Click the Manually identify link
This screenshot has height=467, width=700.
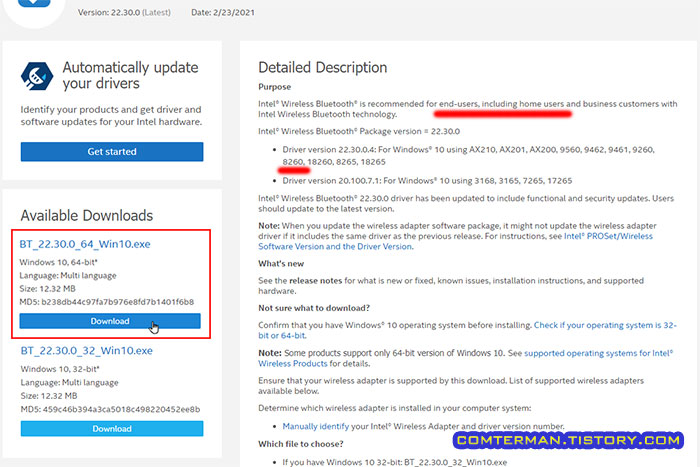tap(316, 426)
